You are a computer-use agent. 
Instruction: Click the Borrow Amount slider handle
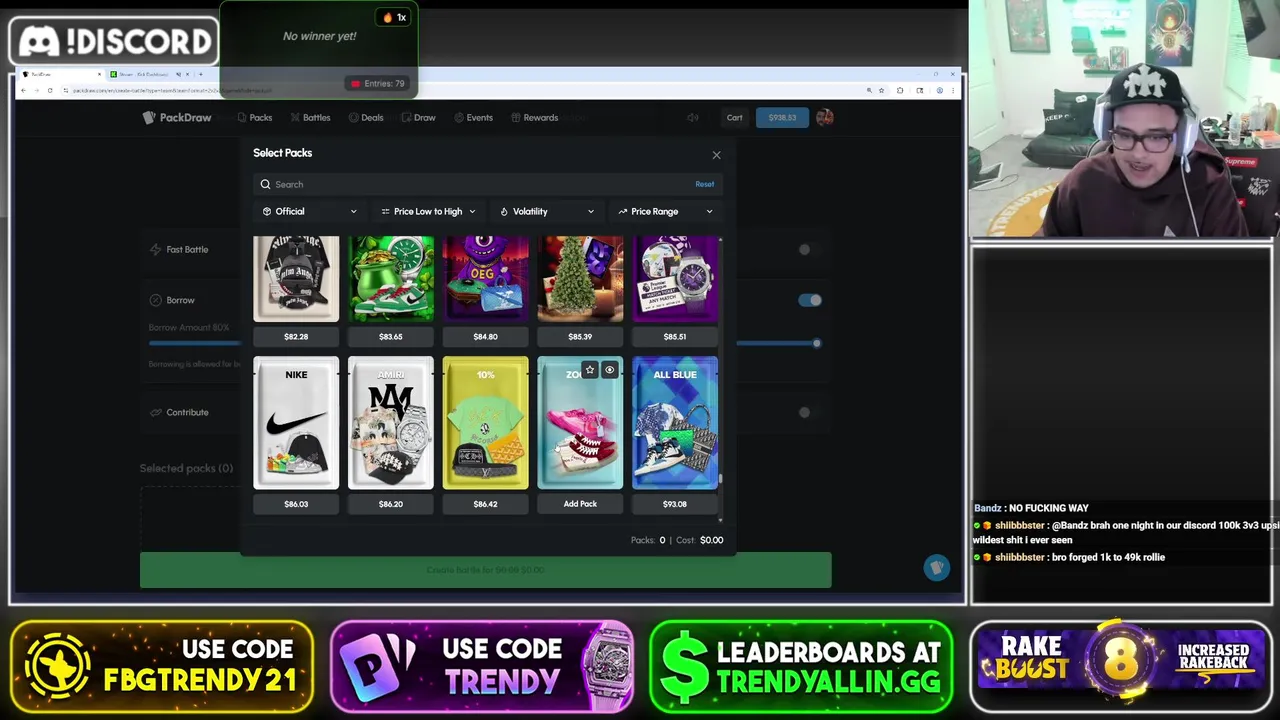tap(817, 343)
